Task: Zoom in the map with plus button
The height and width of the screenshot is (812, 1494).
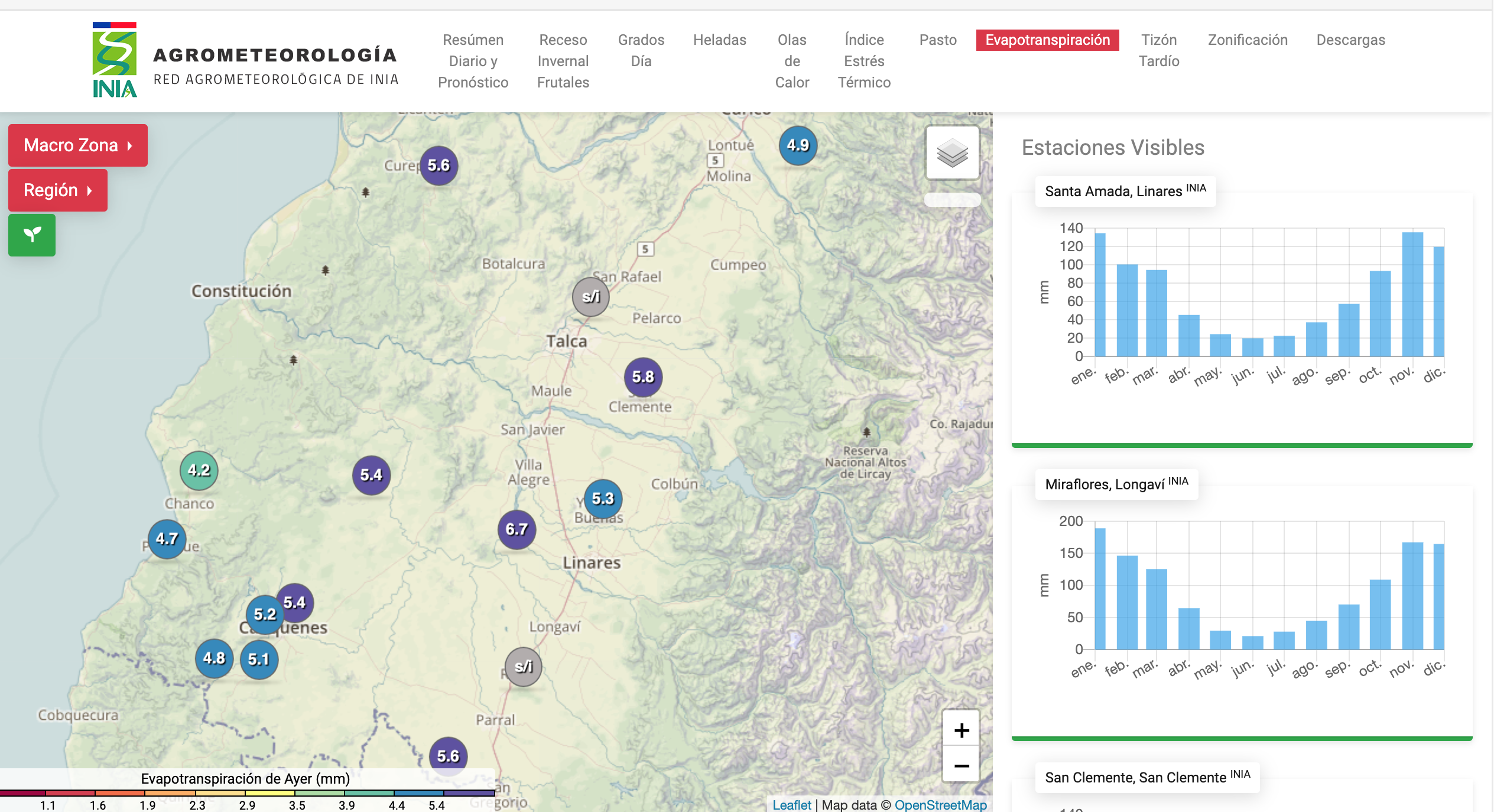Action: [x=961, y=730]
